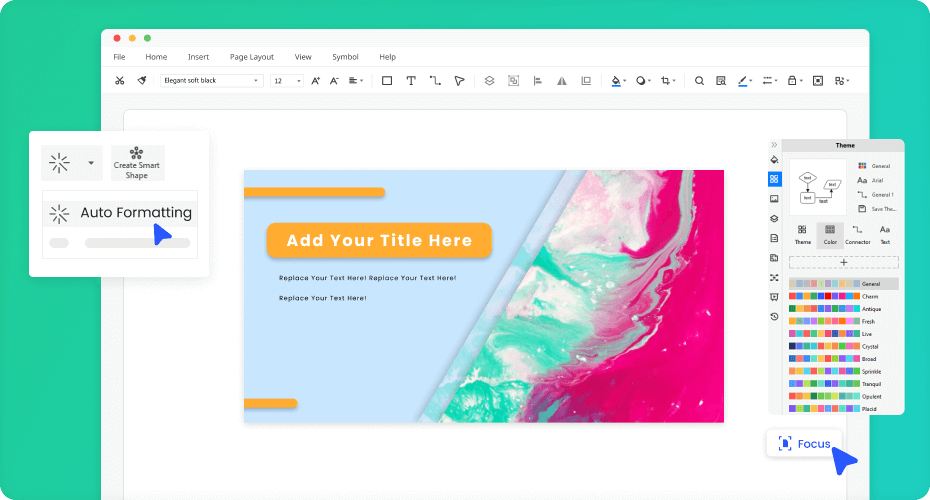
Task: Open the Page document sidebar panel
Action: point(774,238)
